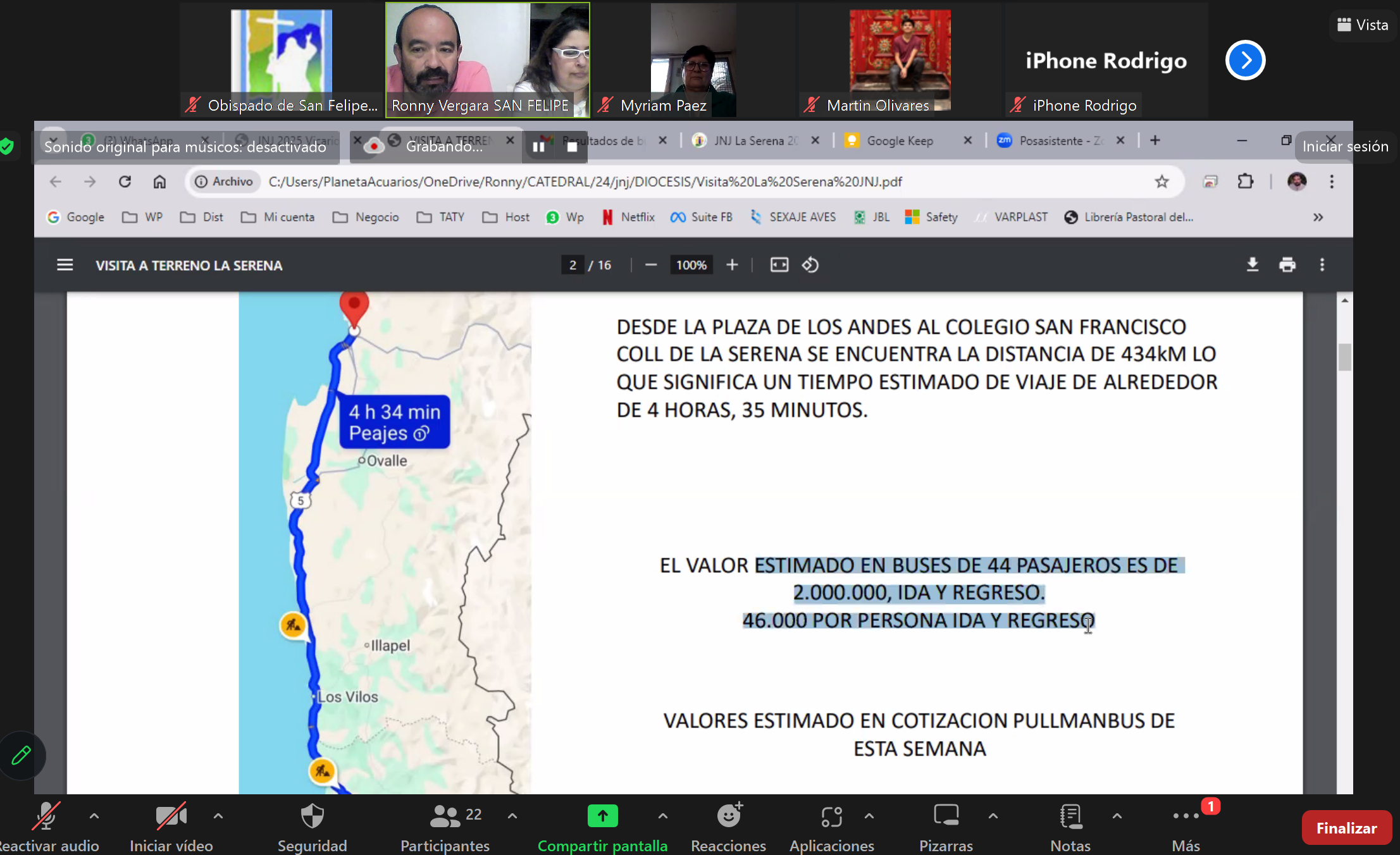
Task: Open Chrome extensions puzzle icon
Action: coord(1245,182)
